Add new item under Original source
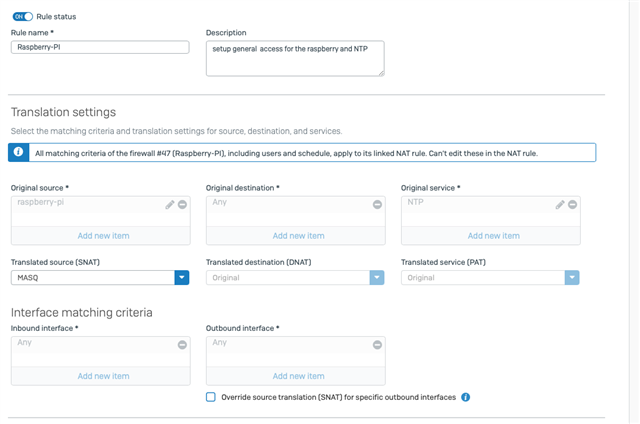The height and width of the screenshot is (424, 640). click(103, 236)
